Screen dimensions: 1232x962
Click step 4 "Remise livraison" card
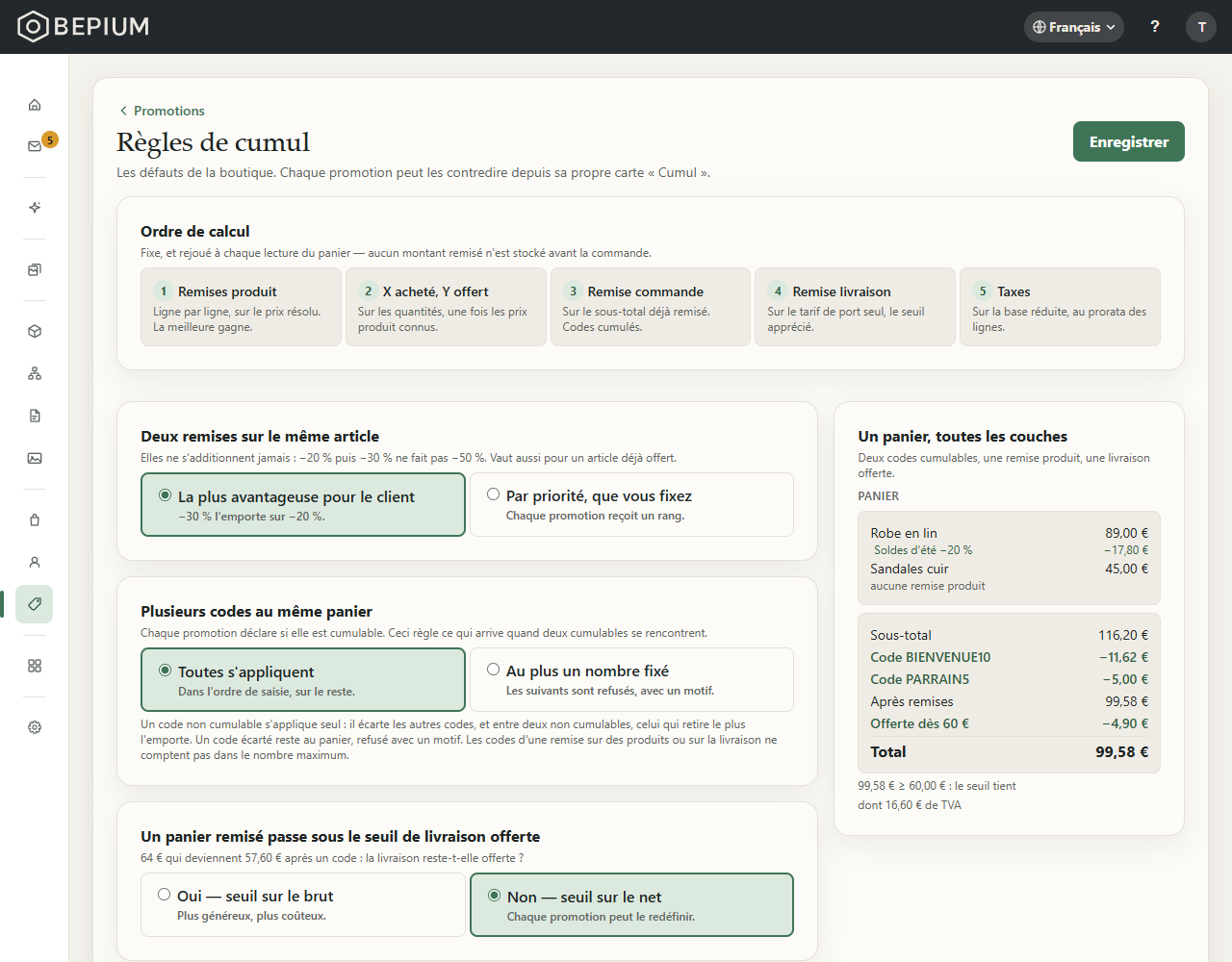[856, 307]
